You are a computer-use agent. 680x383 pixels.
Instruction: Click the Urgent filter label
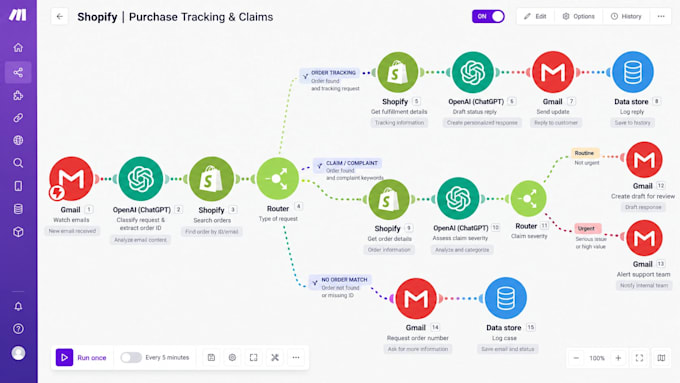tap(588, 228)
